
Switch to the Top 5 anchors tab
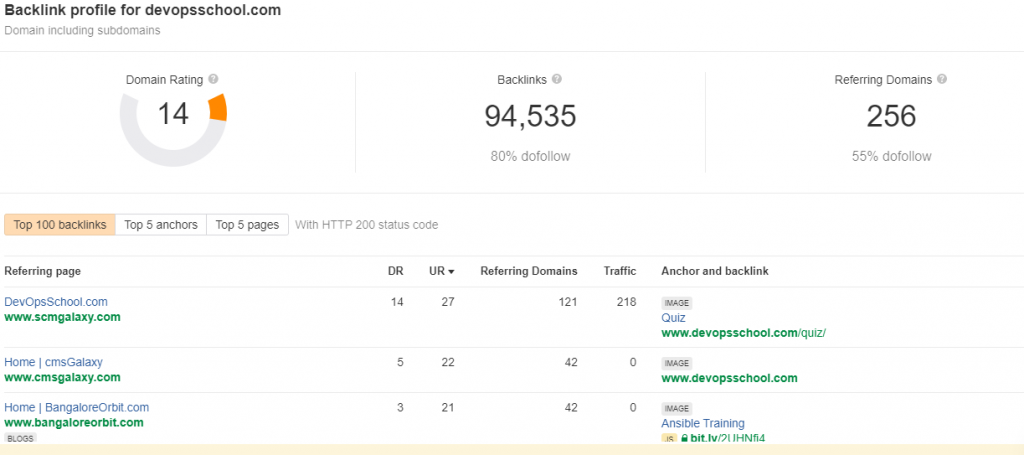[161, 225]
